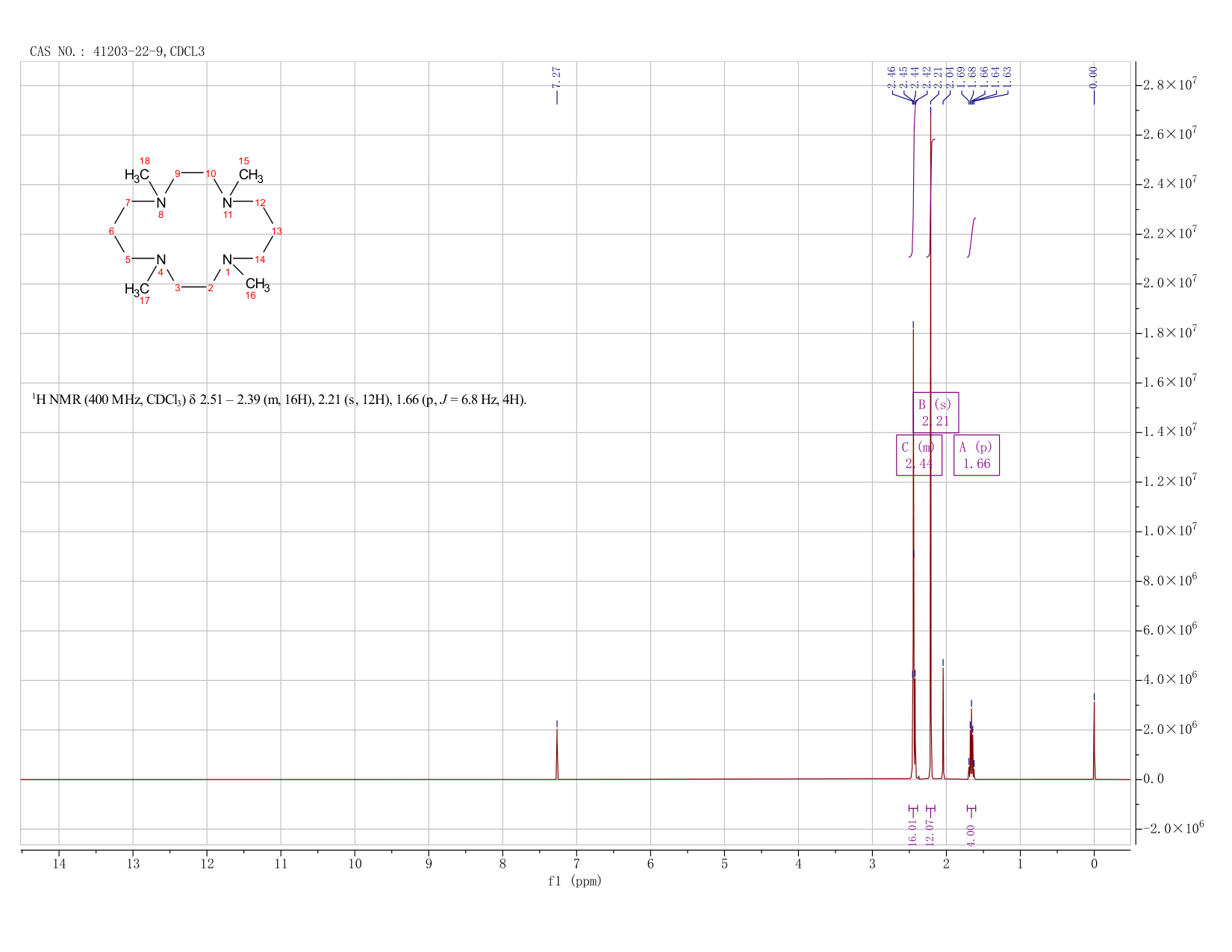Click x-axis tick label 10
The height and width of the screenshot is (952, 1232).
click(355, 864)
